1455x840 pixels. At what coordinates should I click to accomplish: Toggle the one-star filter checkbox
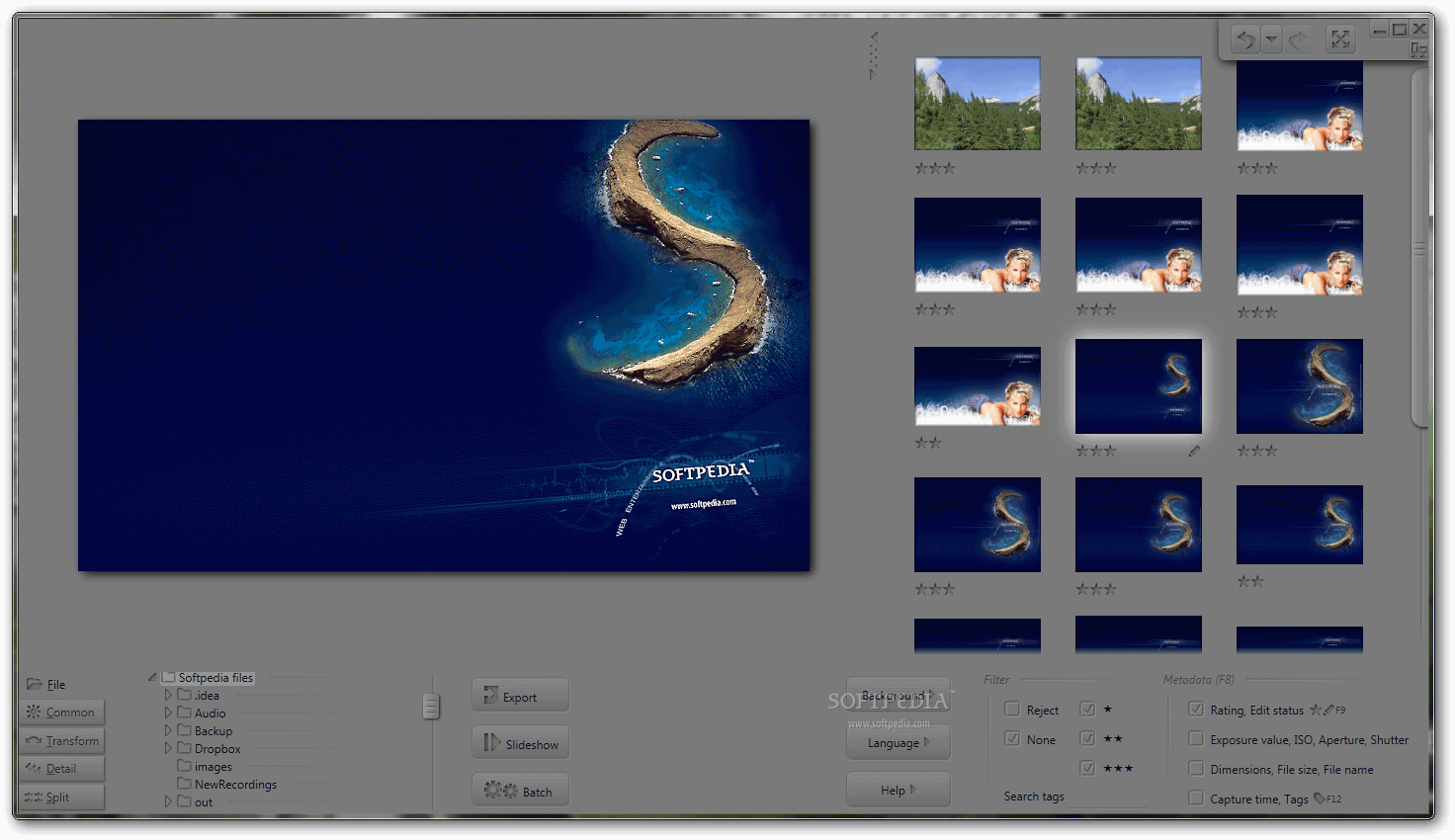click(x=1087, y=709)
